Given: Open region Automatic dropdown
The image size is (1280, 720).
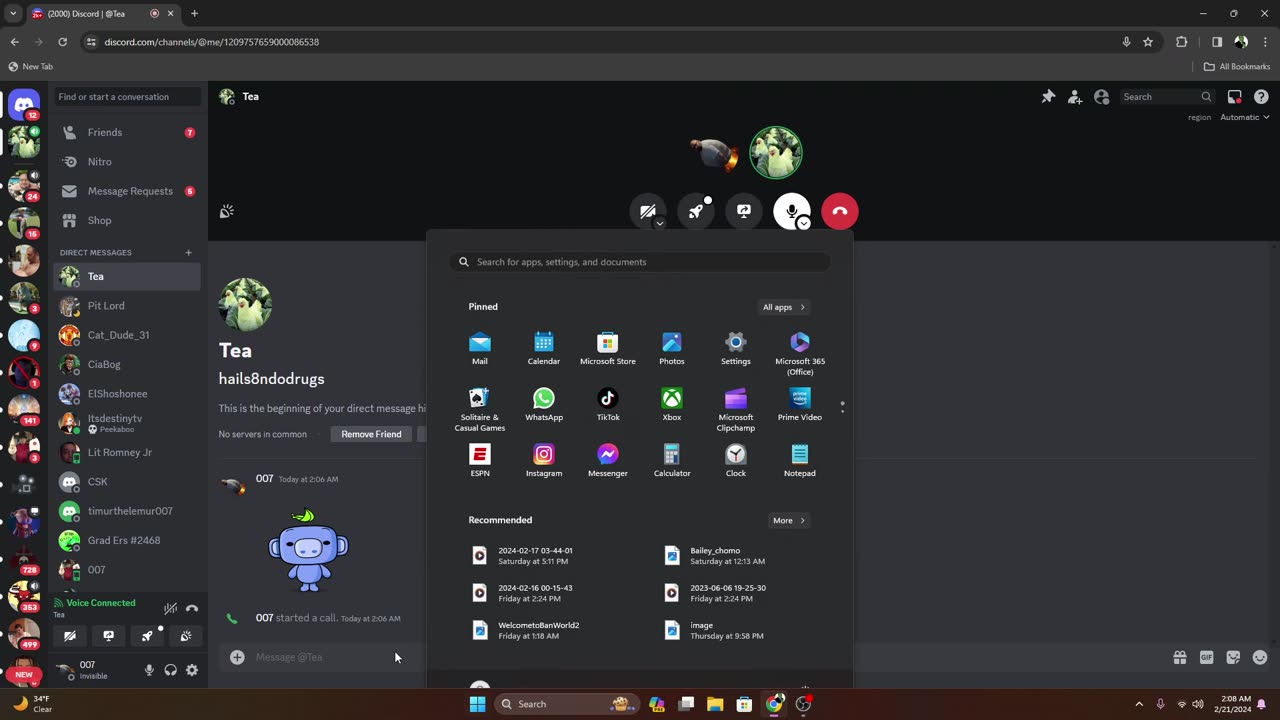Looking at the screenshot, I should point(1245,117).
